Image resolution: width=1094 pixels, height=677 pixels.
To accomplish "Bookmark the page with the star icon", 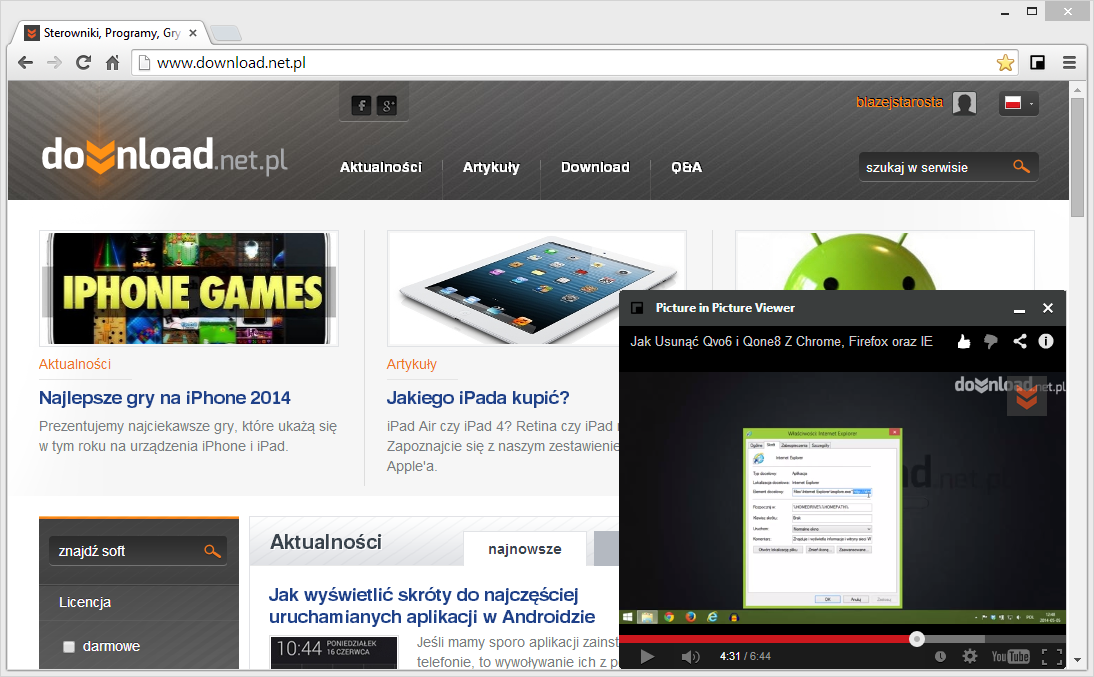I will [1005, 63].
